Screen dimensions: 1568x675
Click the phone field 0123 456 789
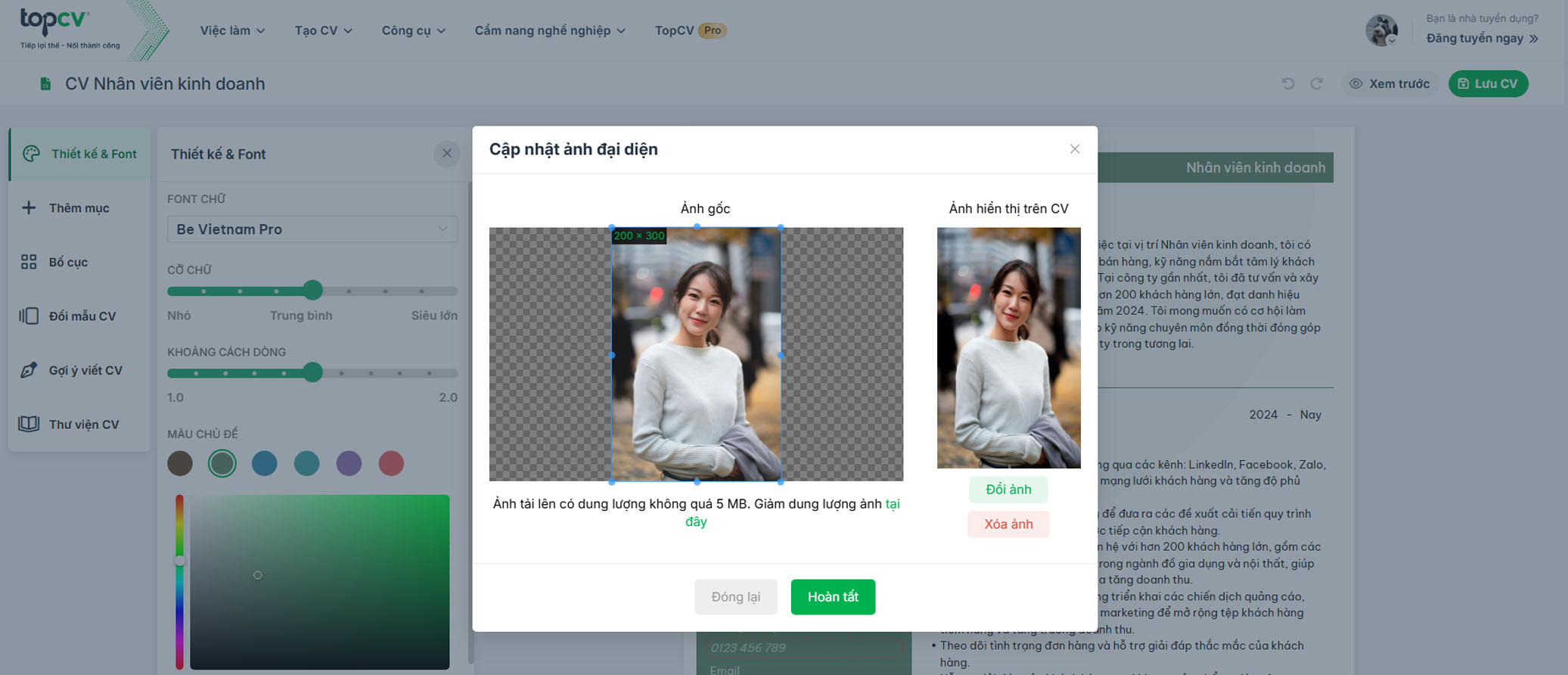click(803, 648)
